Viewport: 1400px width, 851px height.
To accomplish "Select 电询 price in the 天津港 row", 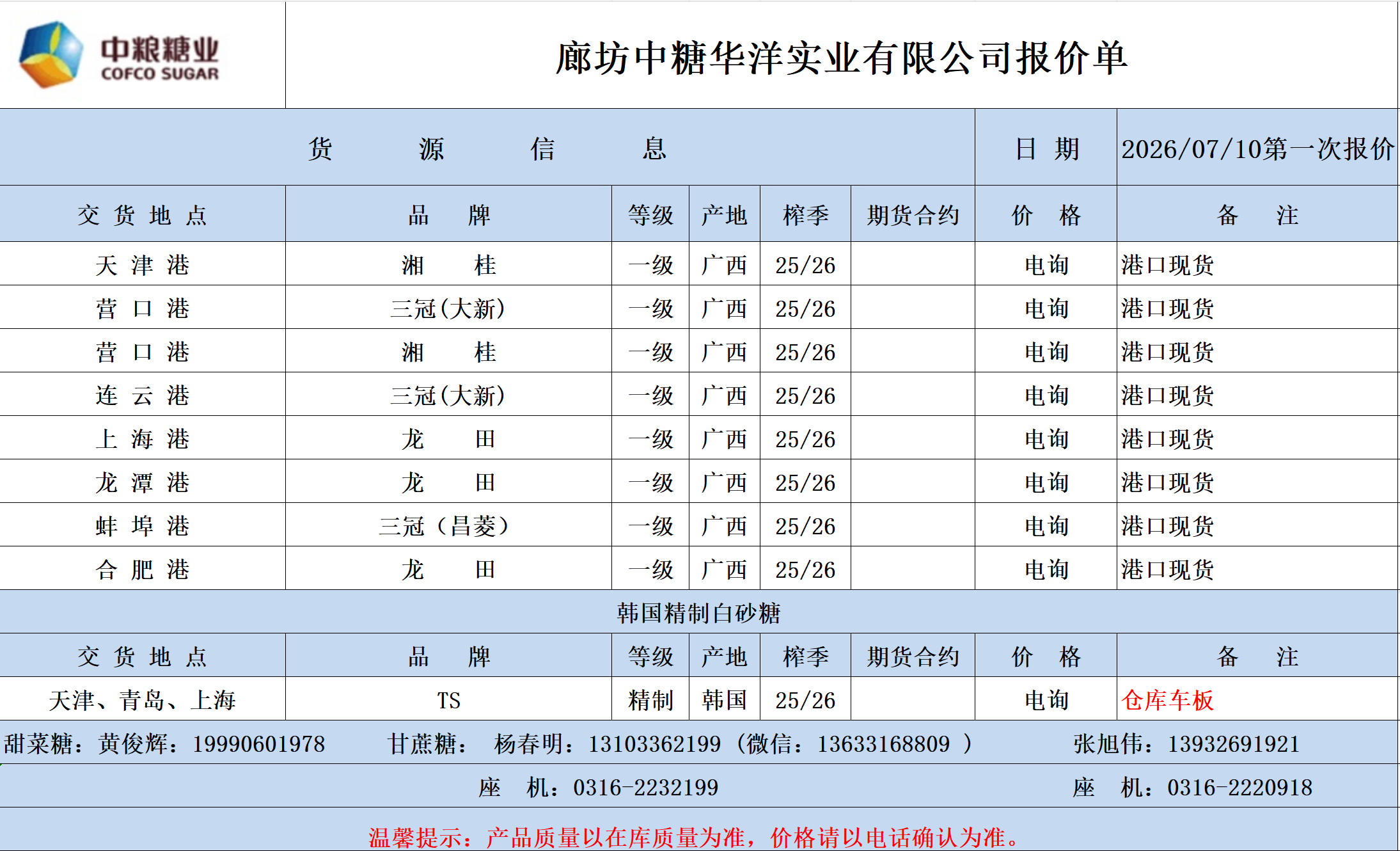I will pos(1046,265).
